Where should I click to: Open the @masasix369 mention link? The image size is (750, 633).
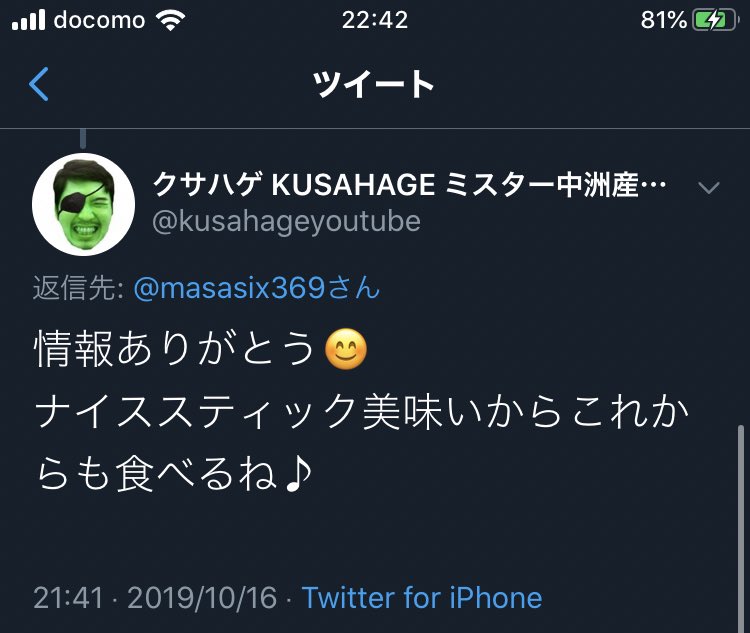(257, 288)
